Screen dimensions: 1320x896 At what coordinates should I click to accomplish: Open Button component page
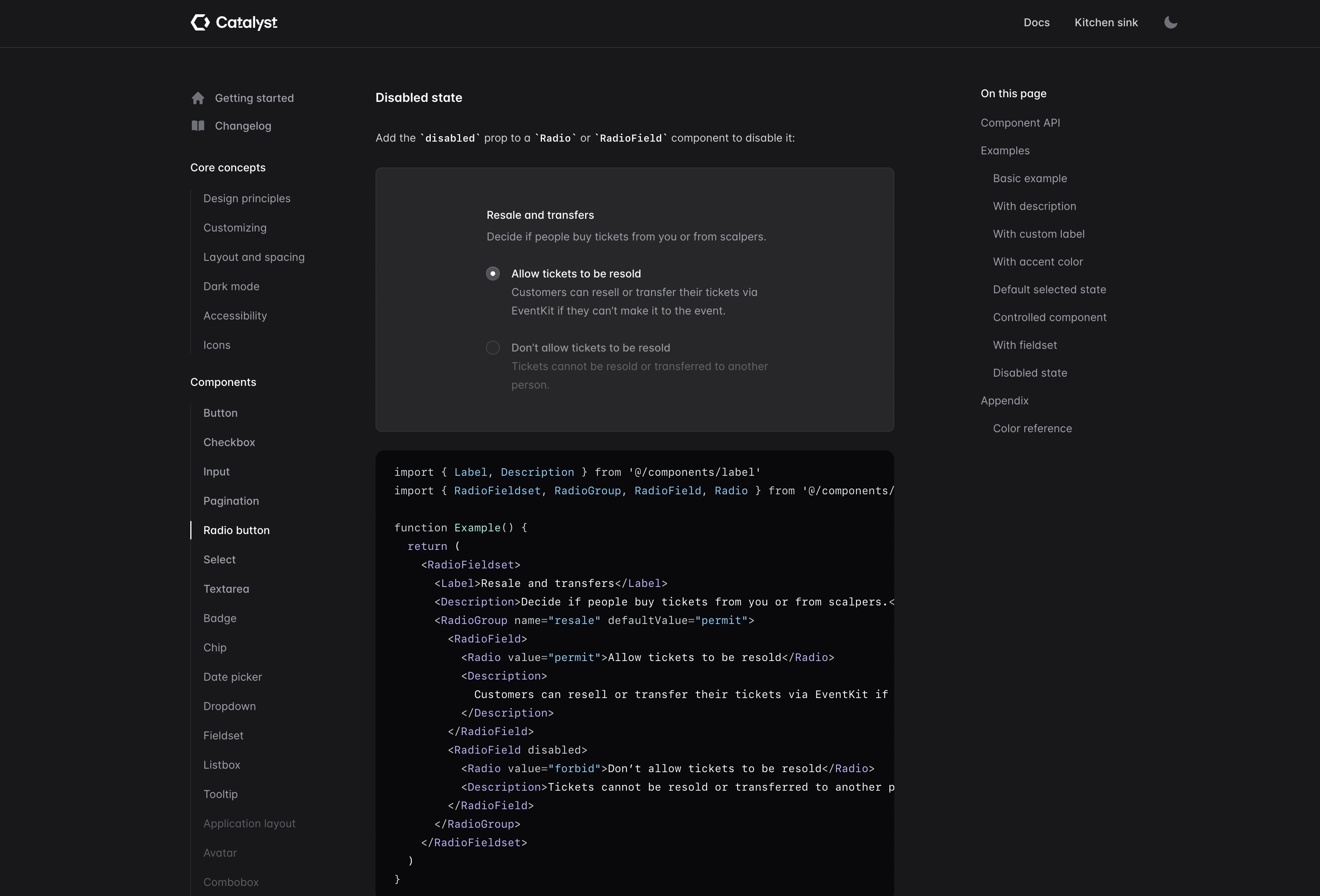220,413
